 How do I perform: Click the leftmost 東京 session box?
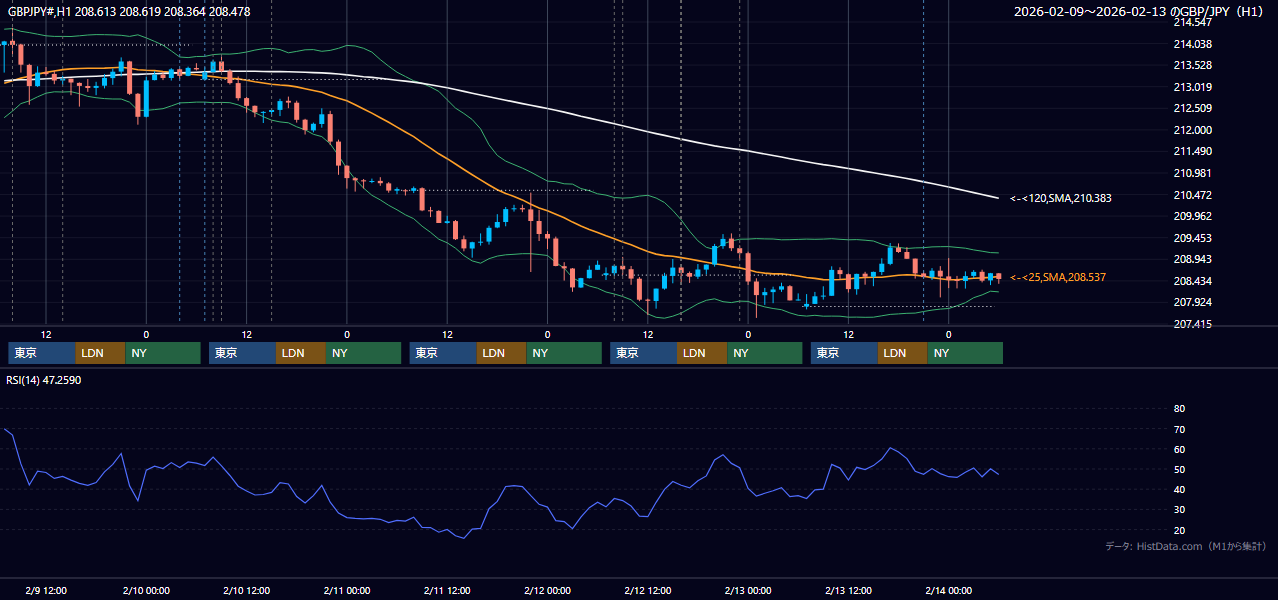[42, 353]
